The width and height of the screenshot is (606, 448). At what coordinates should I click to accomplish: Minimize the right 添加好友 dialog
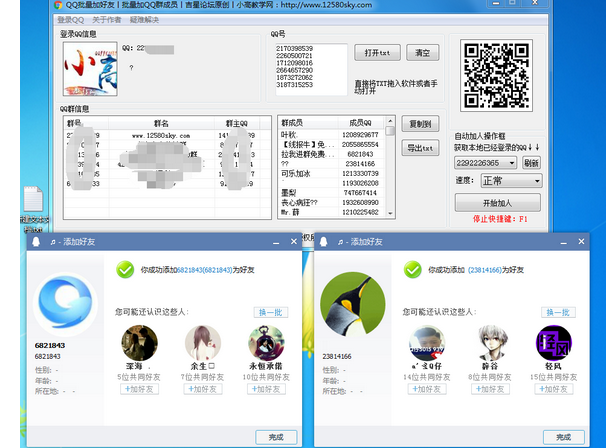pyautogui.click(x=563, y=242)
